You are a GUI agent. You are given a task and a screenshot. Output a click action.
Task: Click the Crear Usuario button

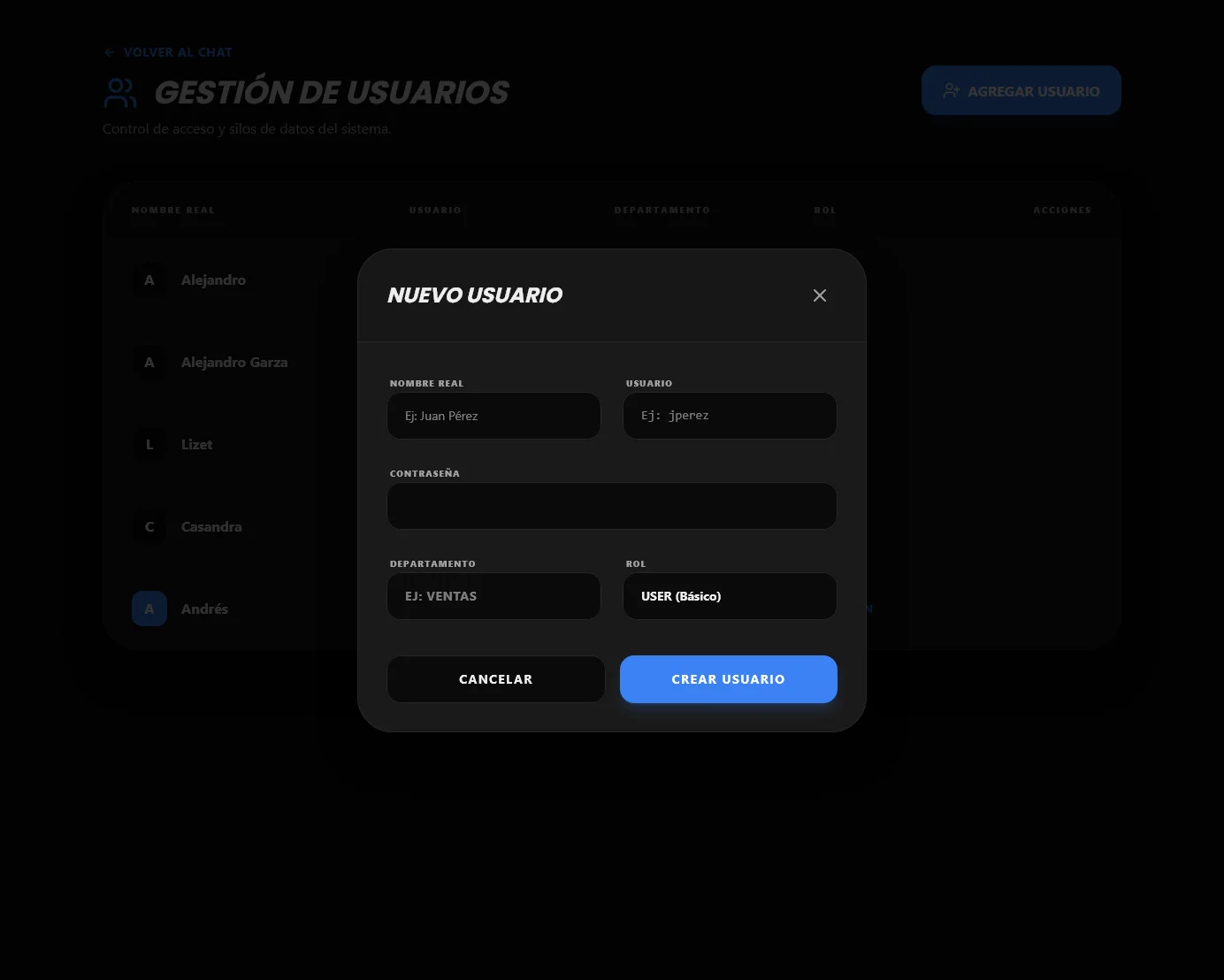pyautogui.click(x=729, y=679)
